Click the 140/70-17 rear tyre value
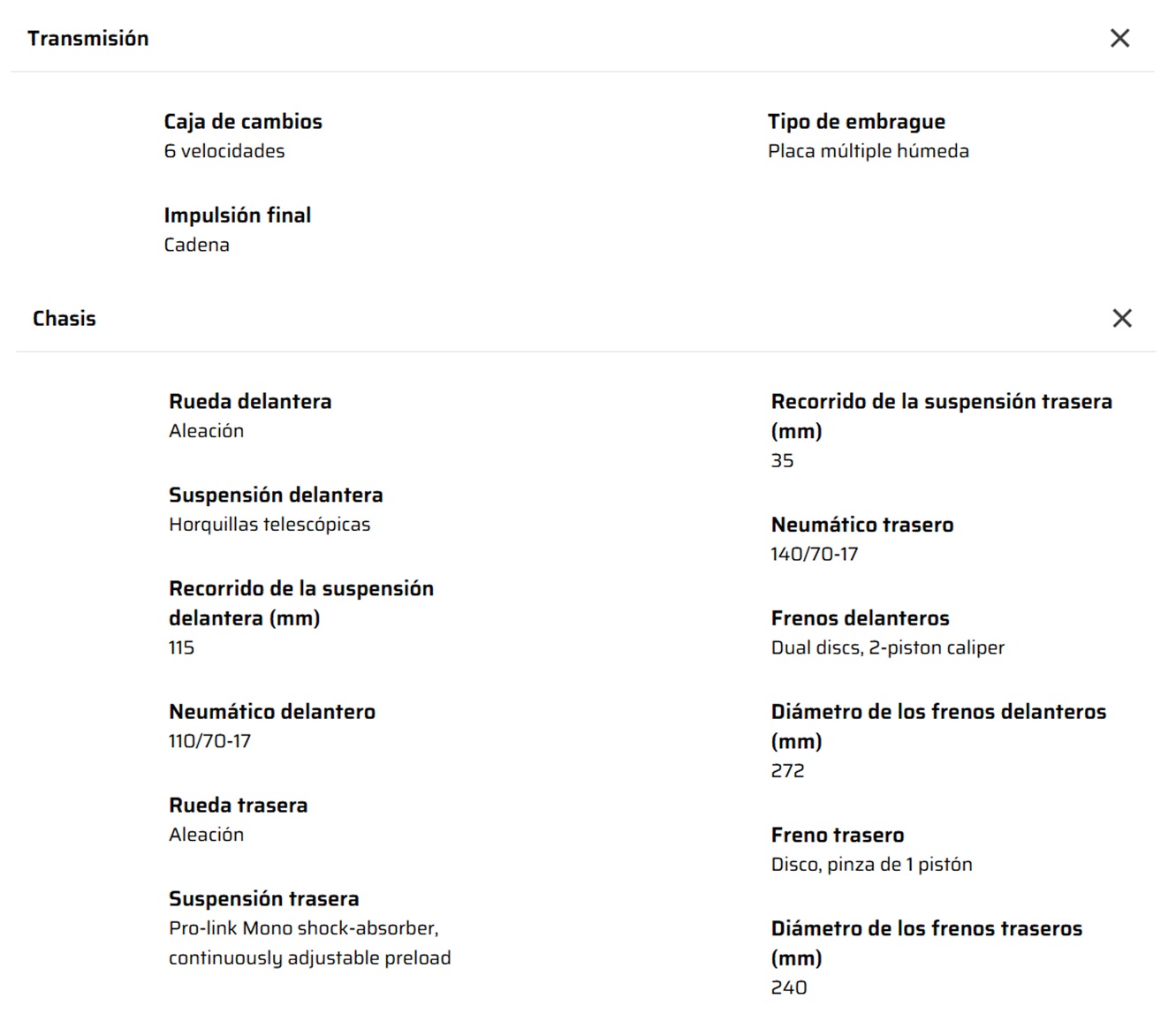Image resolution: width=1176 pixels, height=1029 pixels. (x=815, y=554)
